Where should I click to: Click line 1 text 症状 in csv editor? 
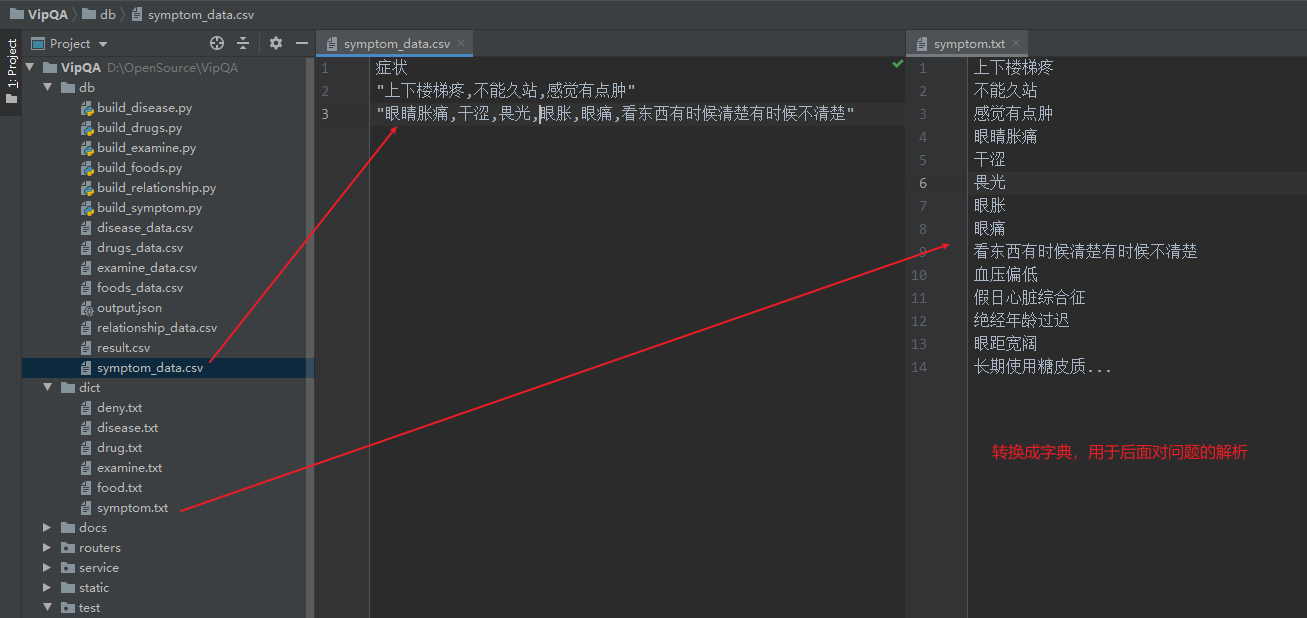pyautogui.click(x=392, y=68)
